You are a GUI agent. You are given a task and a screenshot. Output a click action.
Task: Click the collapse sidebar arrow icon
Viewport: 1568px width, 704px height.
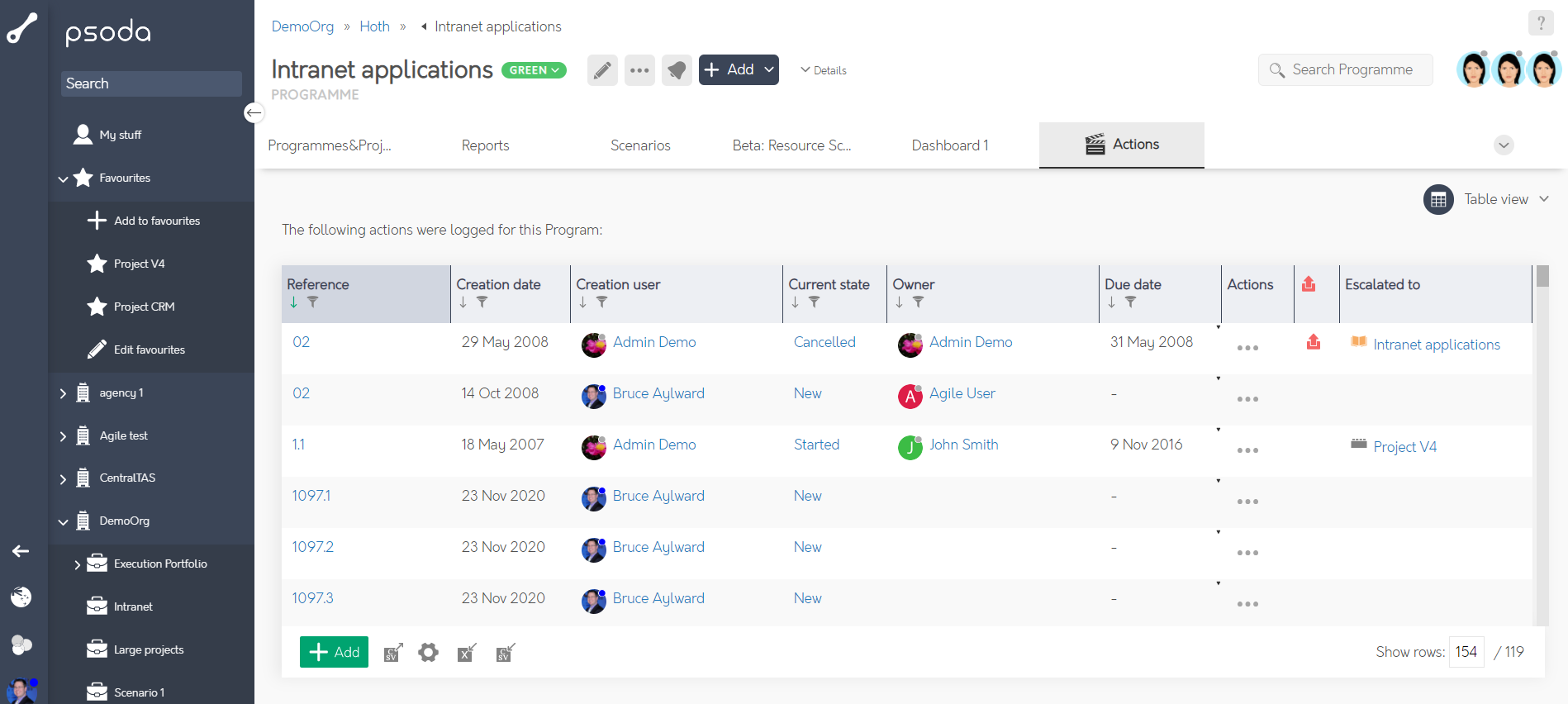click(x=254, y=112)
